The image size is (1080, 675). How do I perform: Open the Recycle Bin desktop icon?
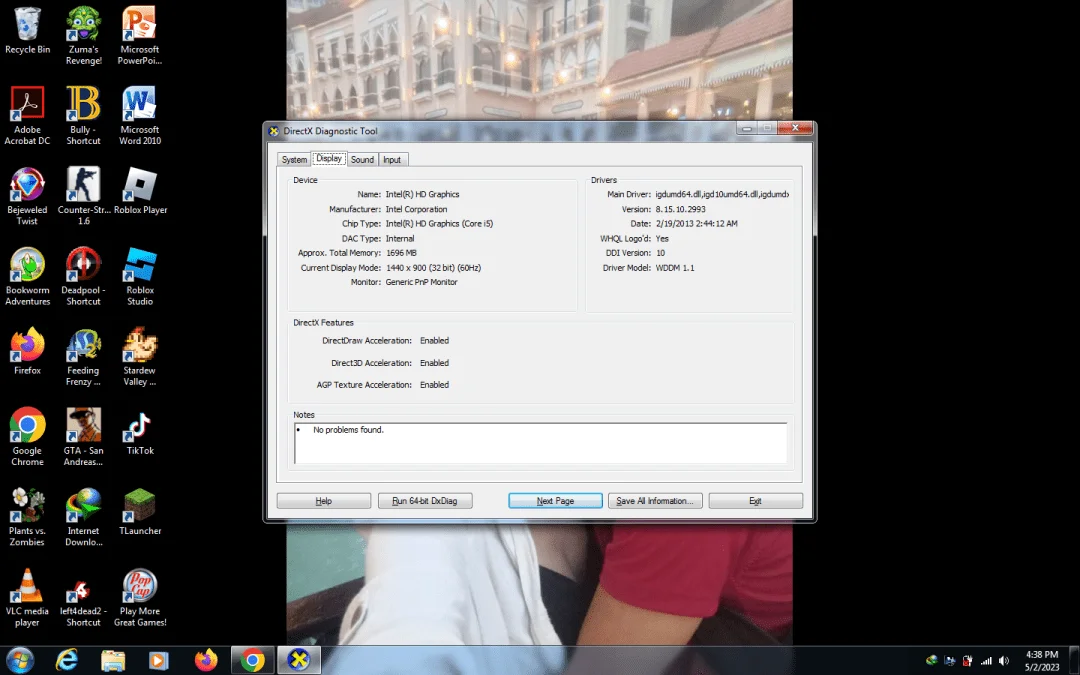tap(28, 30)
